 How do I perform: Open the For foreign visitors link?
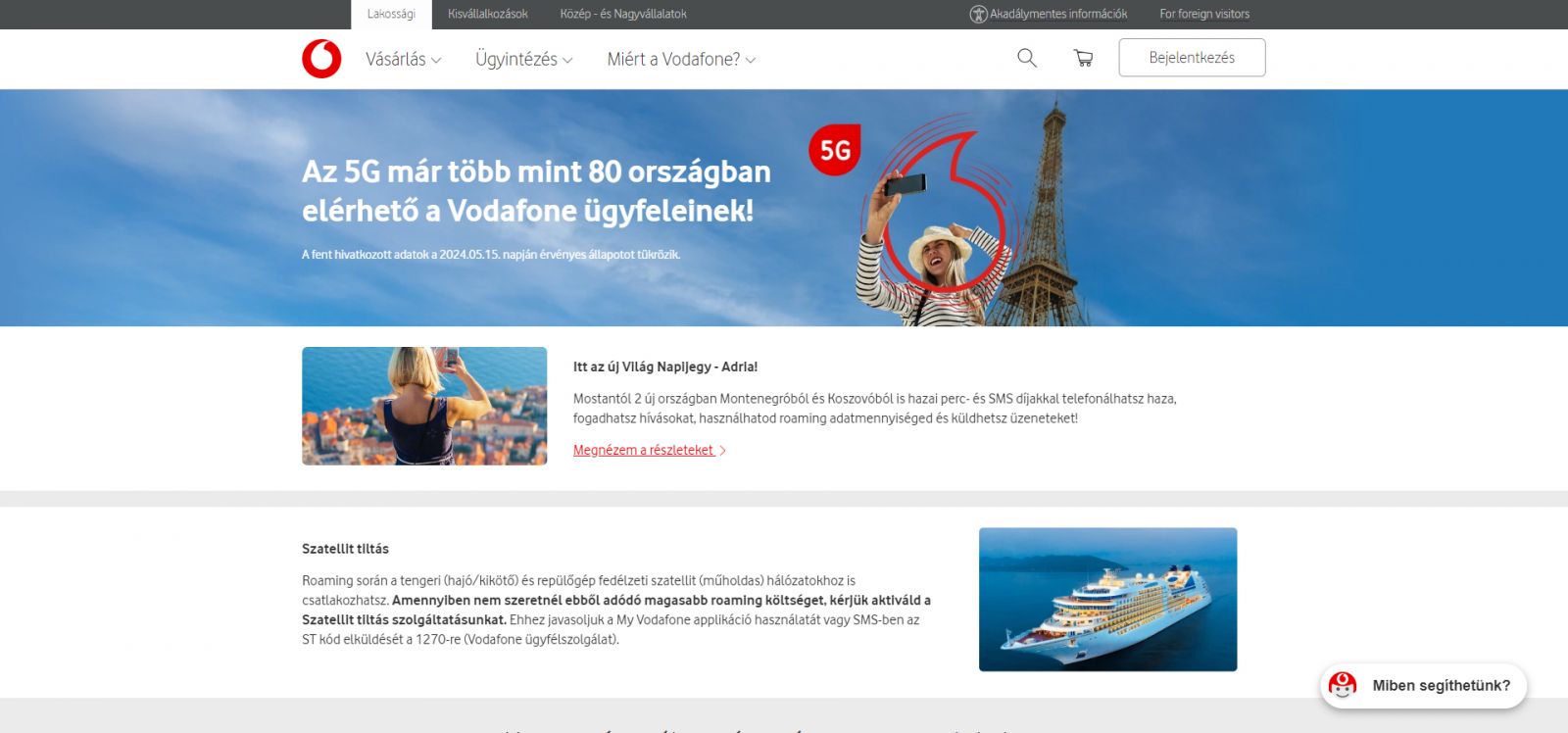point(1204,14)
